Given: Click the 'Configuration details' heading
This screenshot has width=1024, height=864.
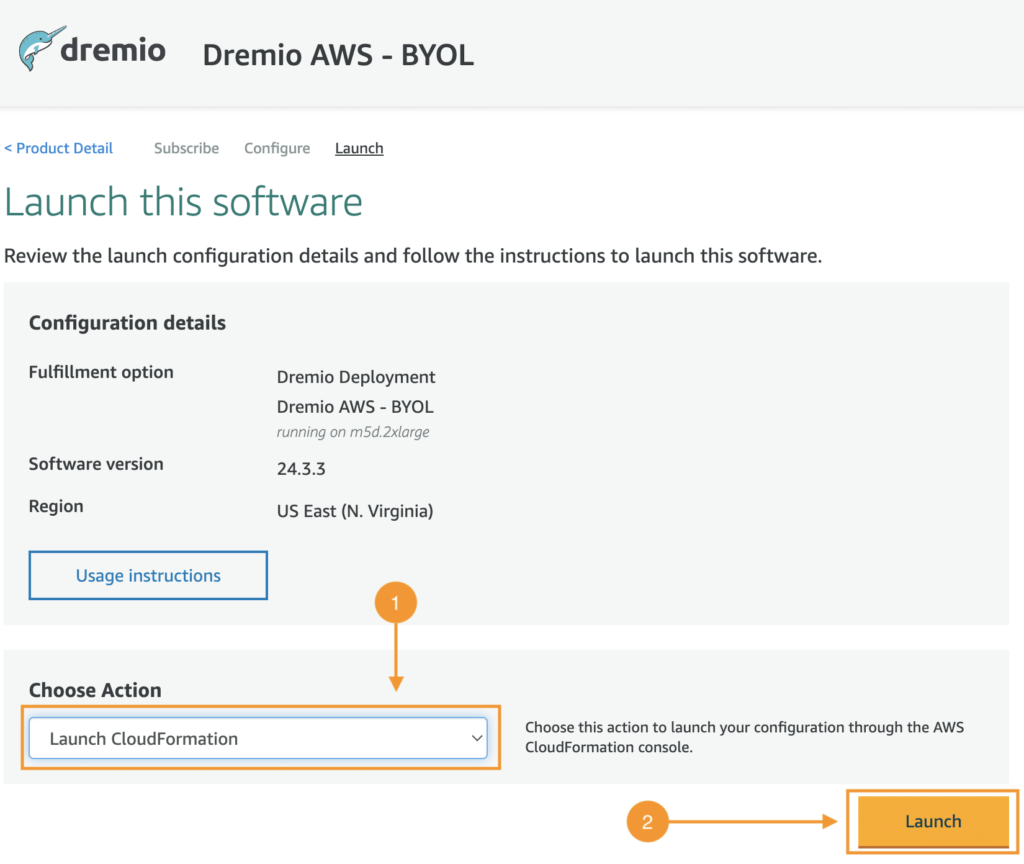Looking at the screenshot, I should point(127,323).
